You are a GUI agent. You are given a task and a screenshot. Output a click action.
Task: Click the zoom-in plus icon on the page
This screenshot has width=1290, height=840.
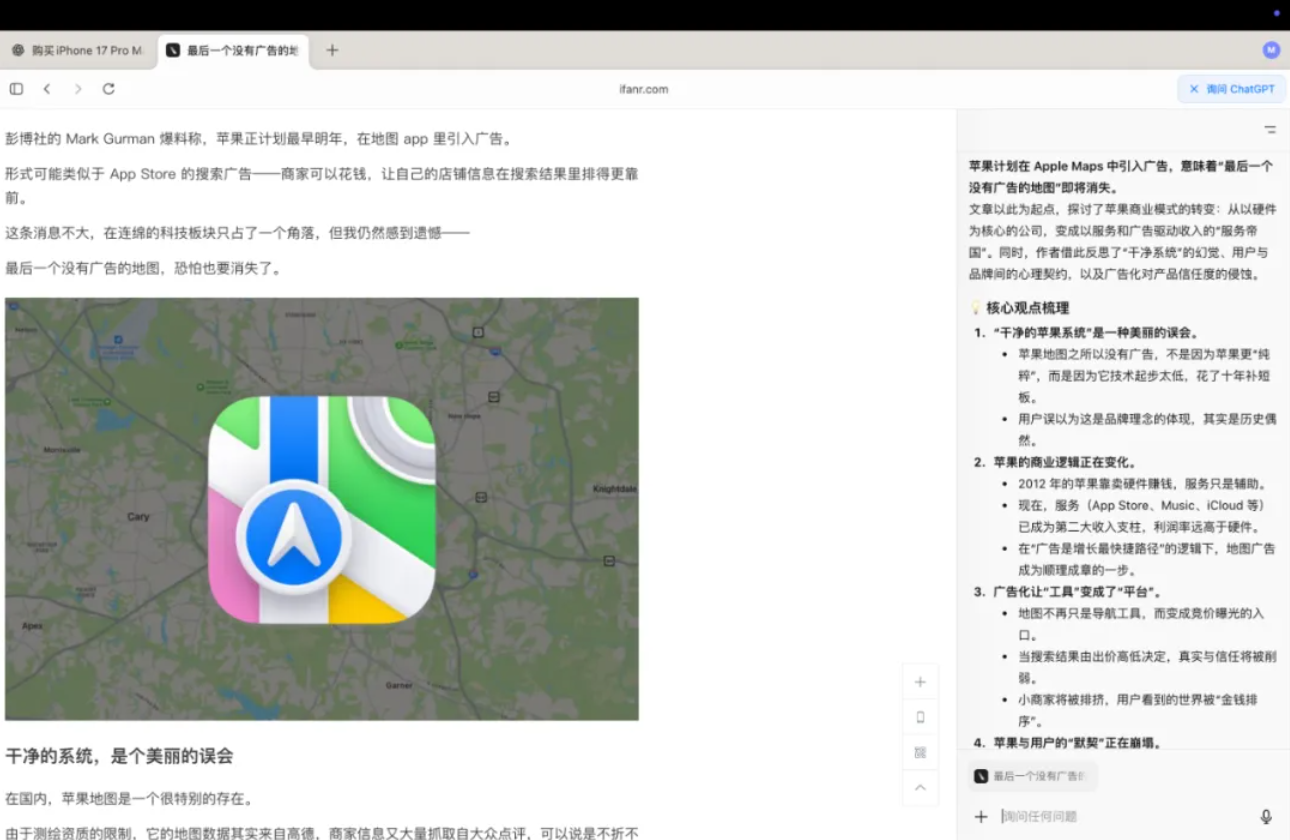pyautogui.click(x=919, y=681)
